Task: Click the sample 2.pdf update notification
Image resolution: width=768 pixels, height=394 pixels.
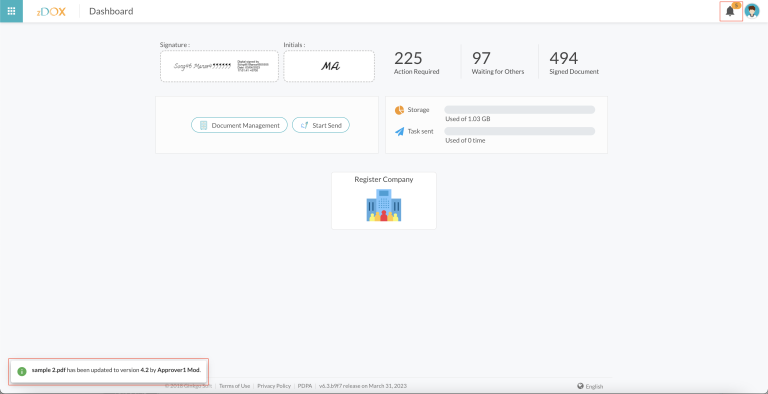Action: (x=108, y=371)
